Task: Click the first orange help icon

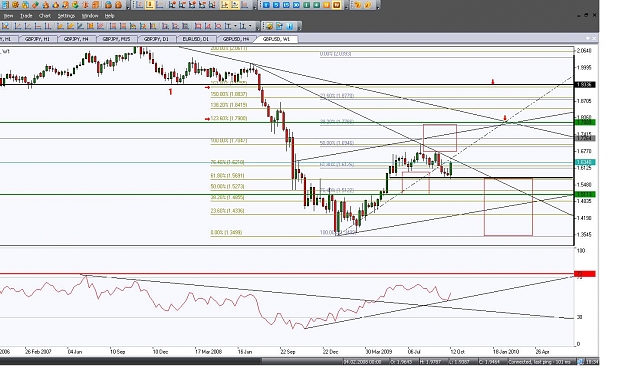Action: (x=358, y=5)
